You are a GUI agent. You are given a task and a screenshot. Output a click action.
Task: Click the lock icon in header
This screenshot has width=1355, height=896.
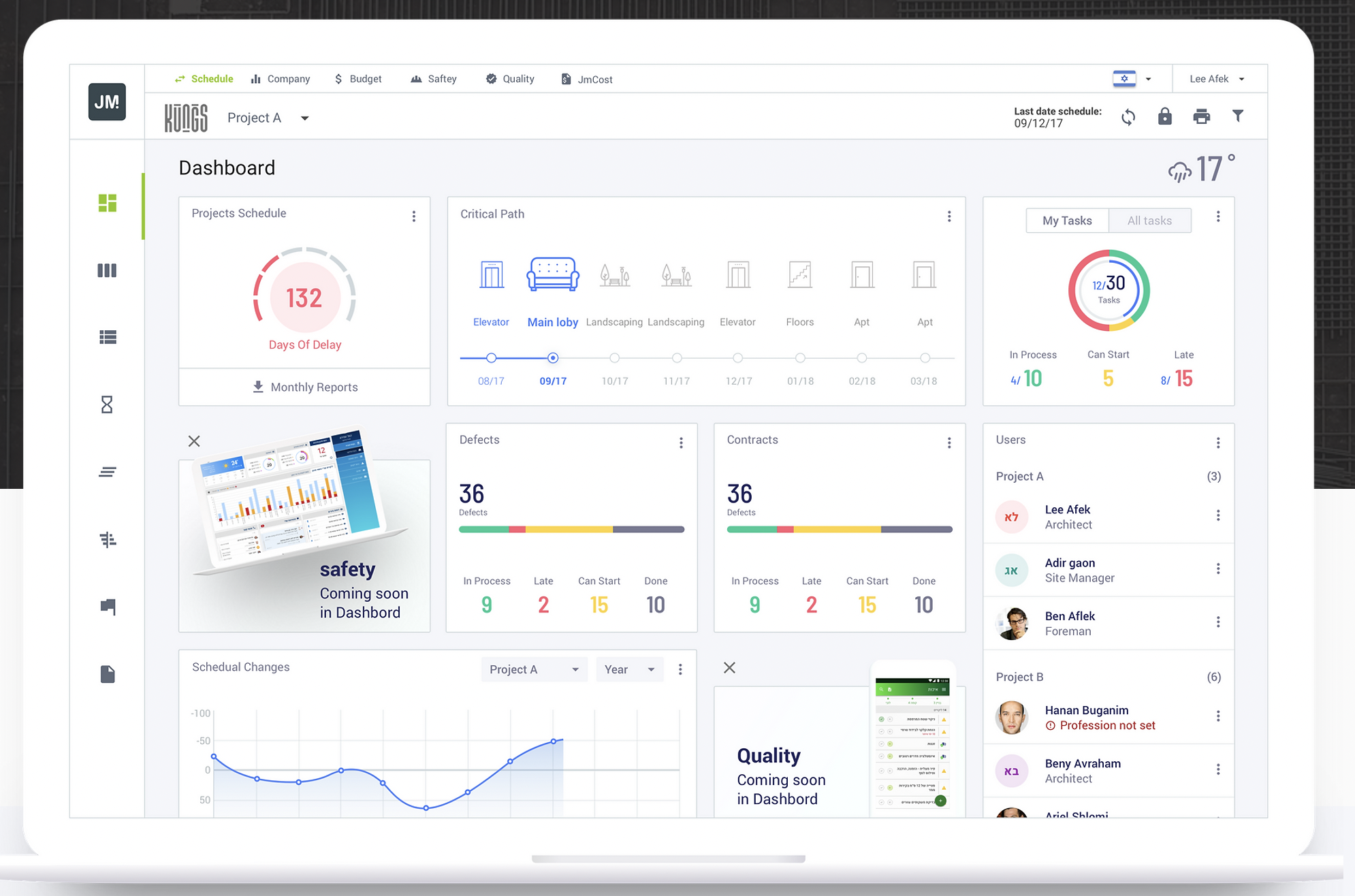point(1165,116)
